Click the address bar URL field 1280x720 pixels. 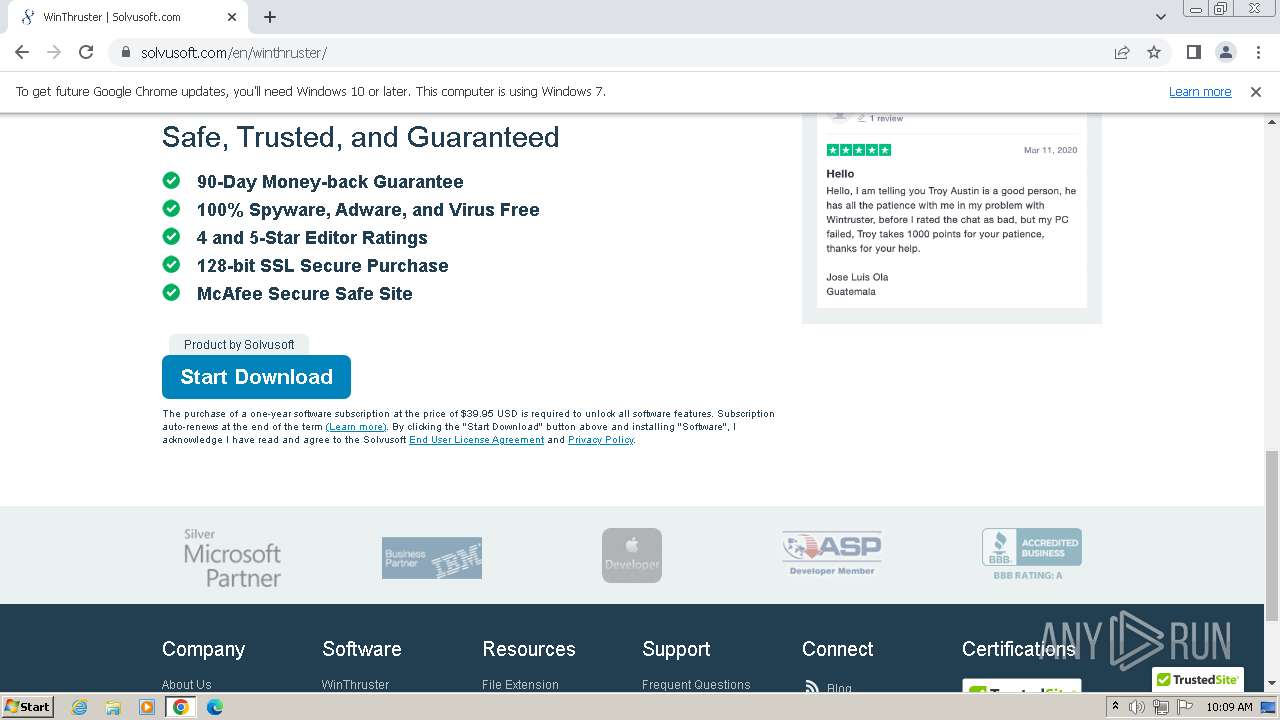620,52
